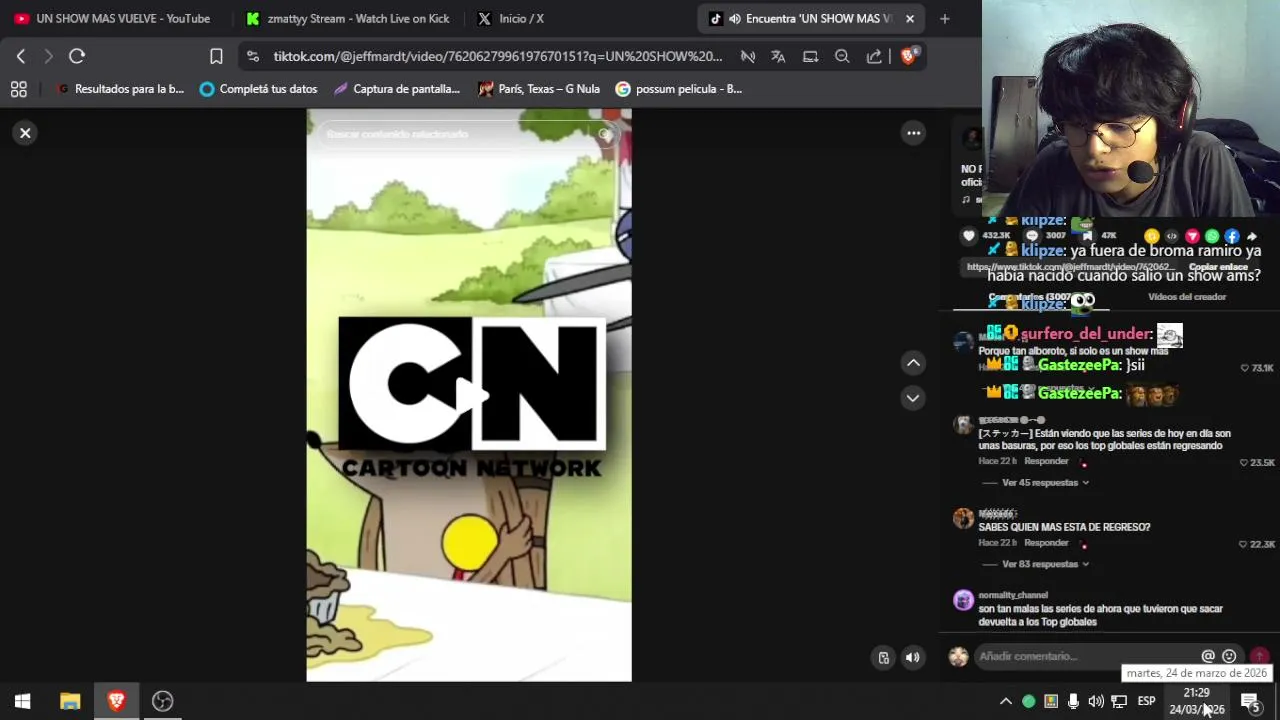Open 'possum pelicula' bookmark
This screenshot has width=1280, height=720.
pos(679,89)
